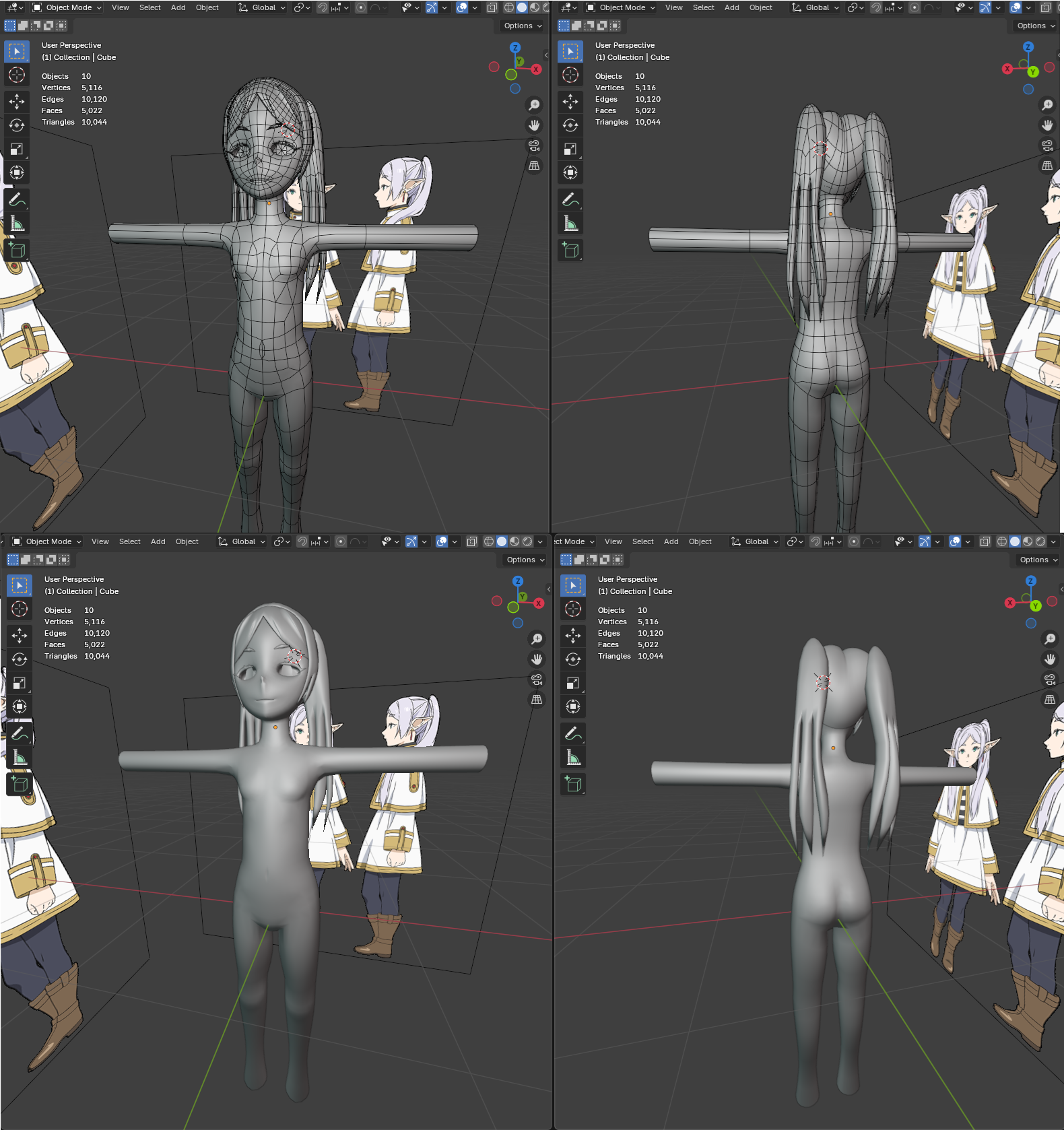Click Add Cube tool in top-right viewport

click(570, 251)
